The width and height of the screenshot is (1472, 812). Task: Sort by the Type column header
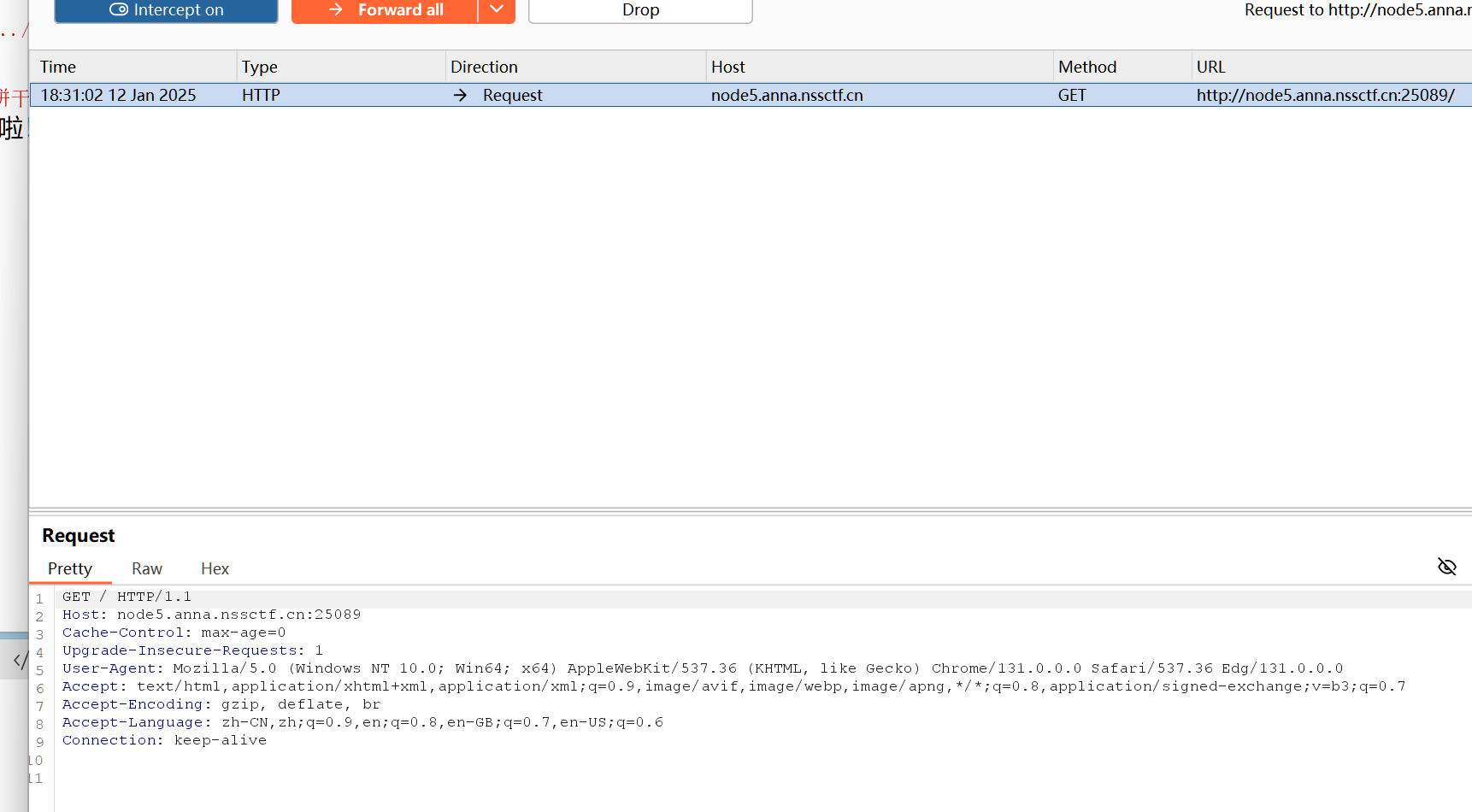pyautogui.click(x=260, y=67)
